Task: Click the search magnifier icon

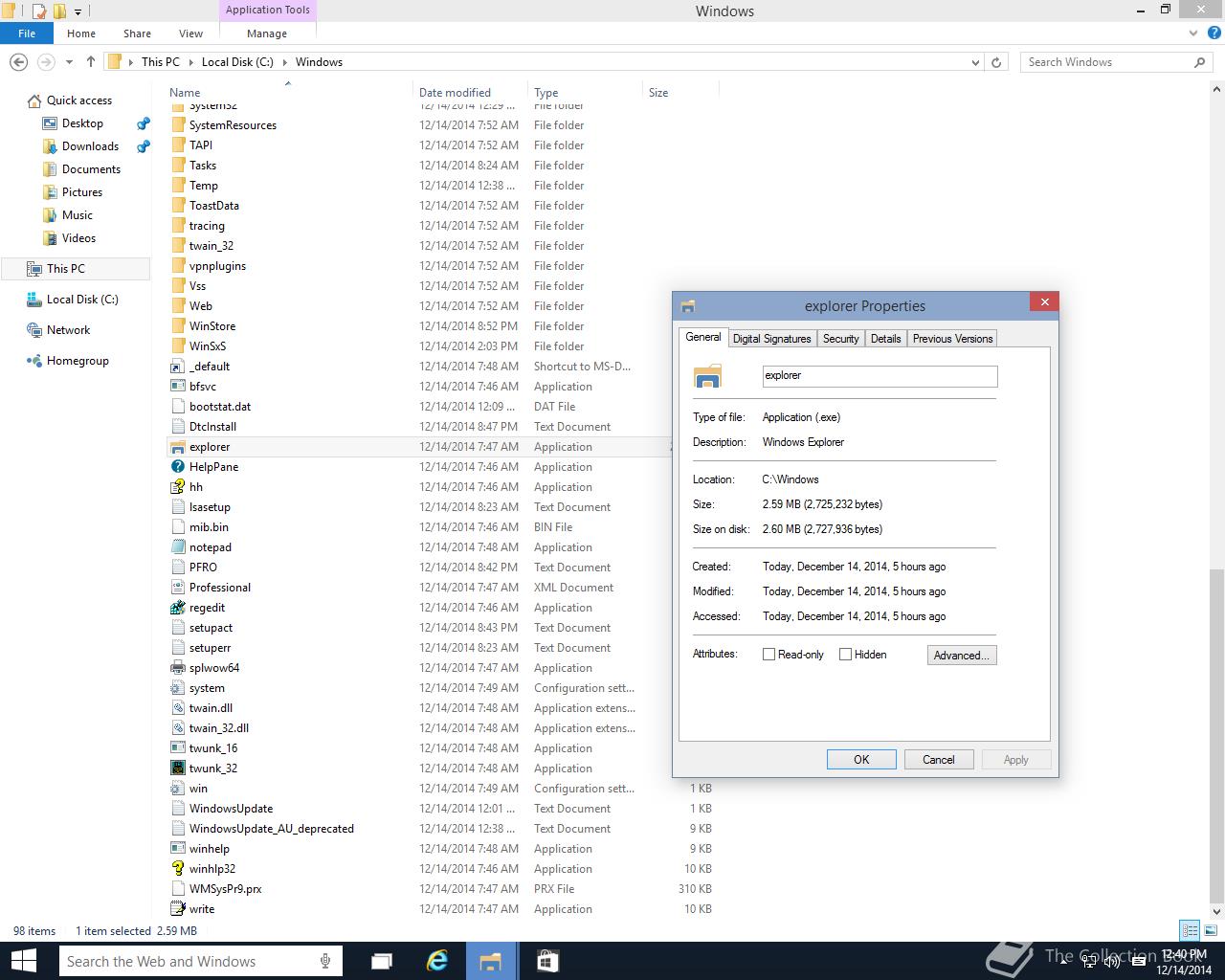Action: pos(1199,62)
